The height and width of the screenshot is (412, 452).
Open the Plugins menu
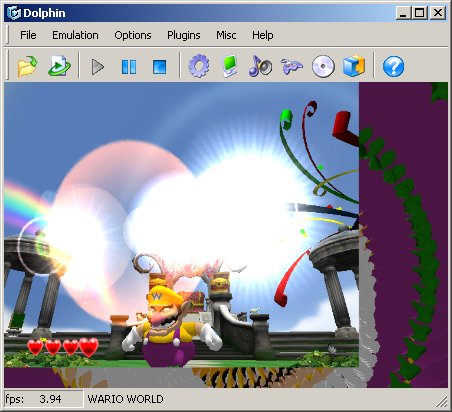coord(184,35)
